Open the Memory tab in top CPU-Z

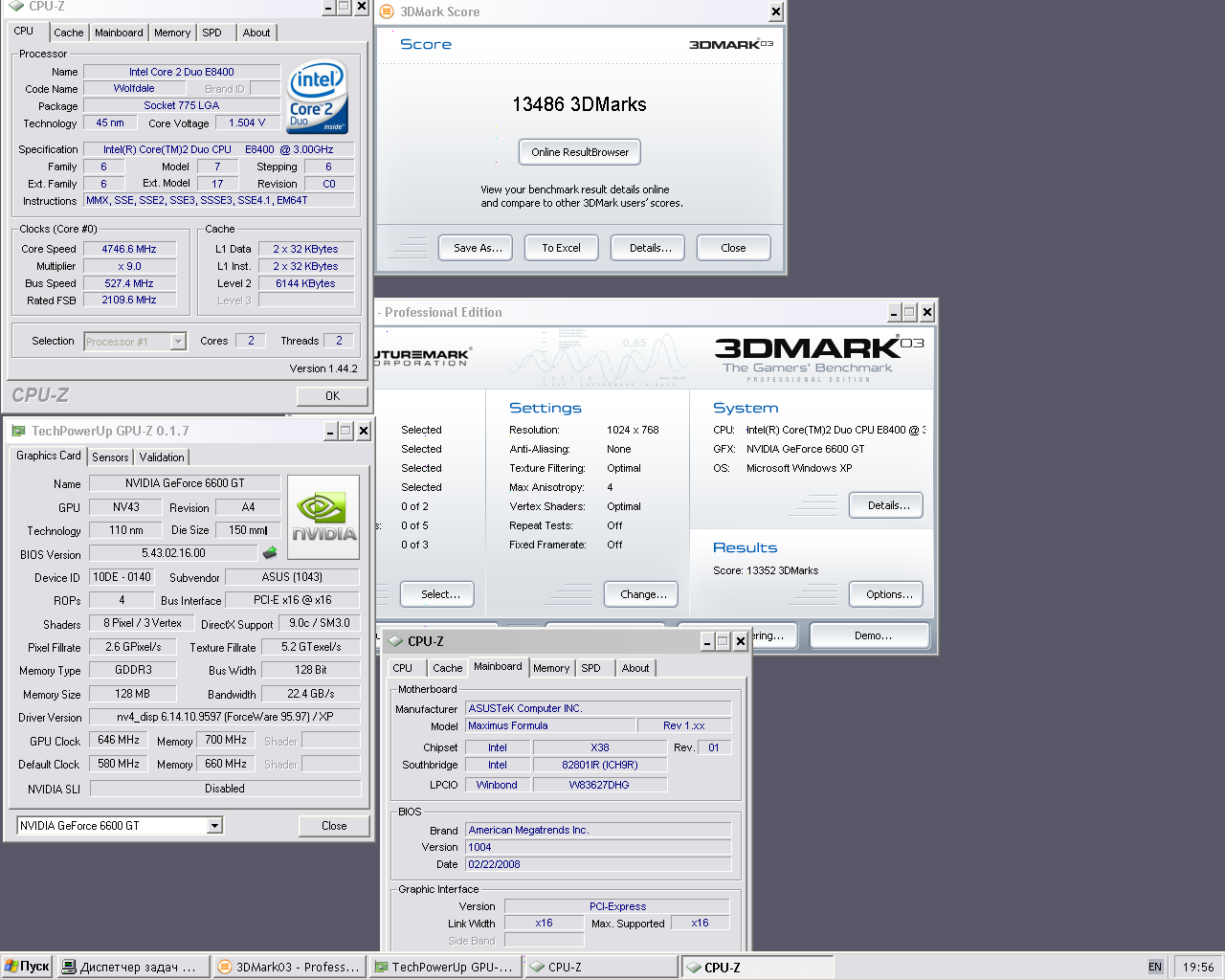click(172, 33)
